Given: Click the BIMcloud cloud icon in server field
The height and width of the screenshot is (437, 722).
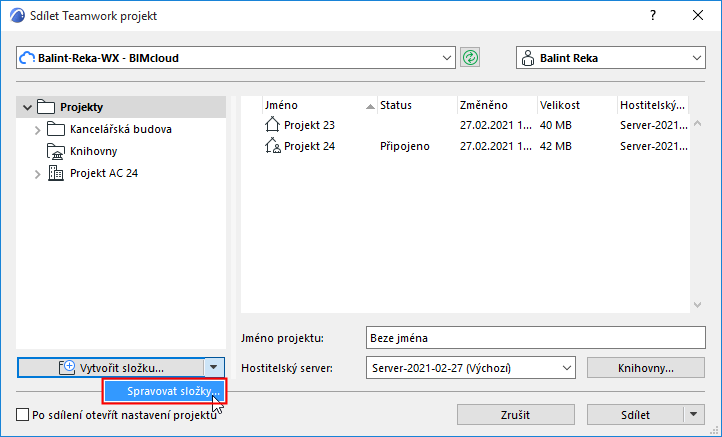Looking at the screenshot, I should click(27, 58).
